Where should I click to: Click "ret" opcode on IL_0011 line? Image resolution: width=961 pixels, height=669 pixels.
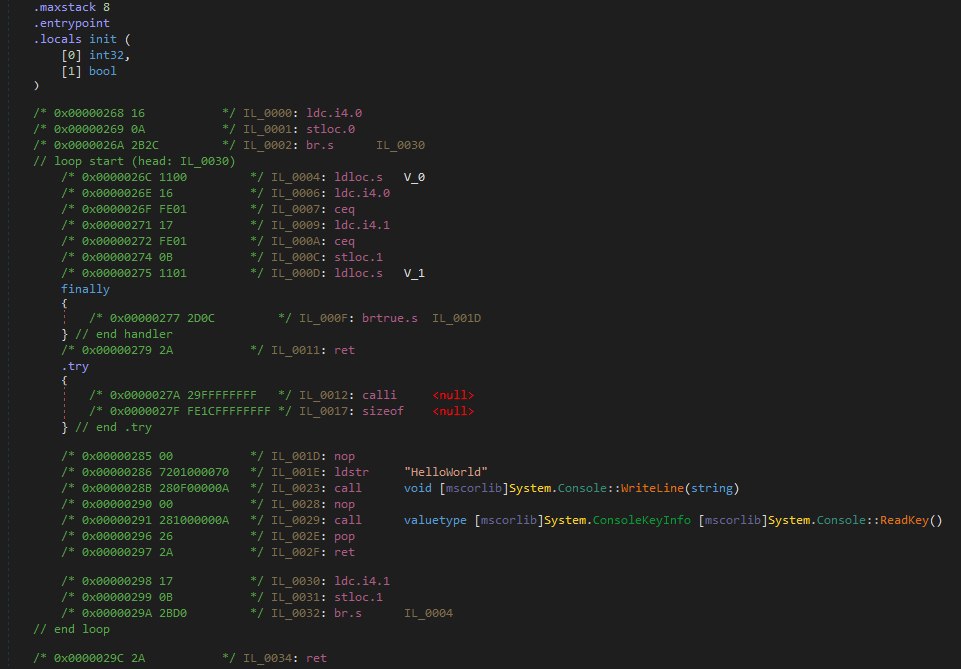(344, 350)
